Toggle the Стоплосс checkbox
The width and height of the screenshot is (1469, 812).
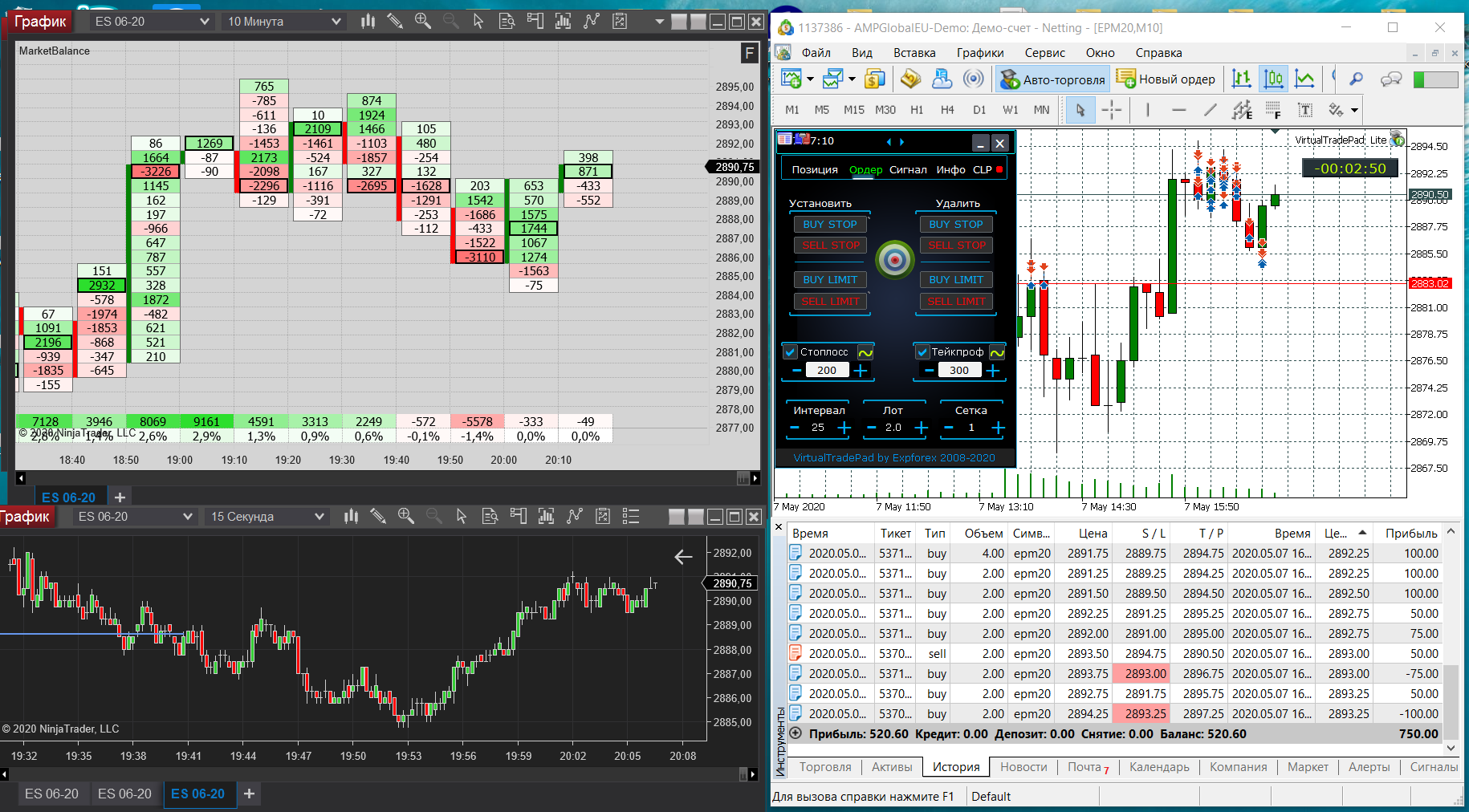[791, 352]
